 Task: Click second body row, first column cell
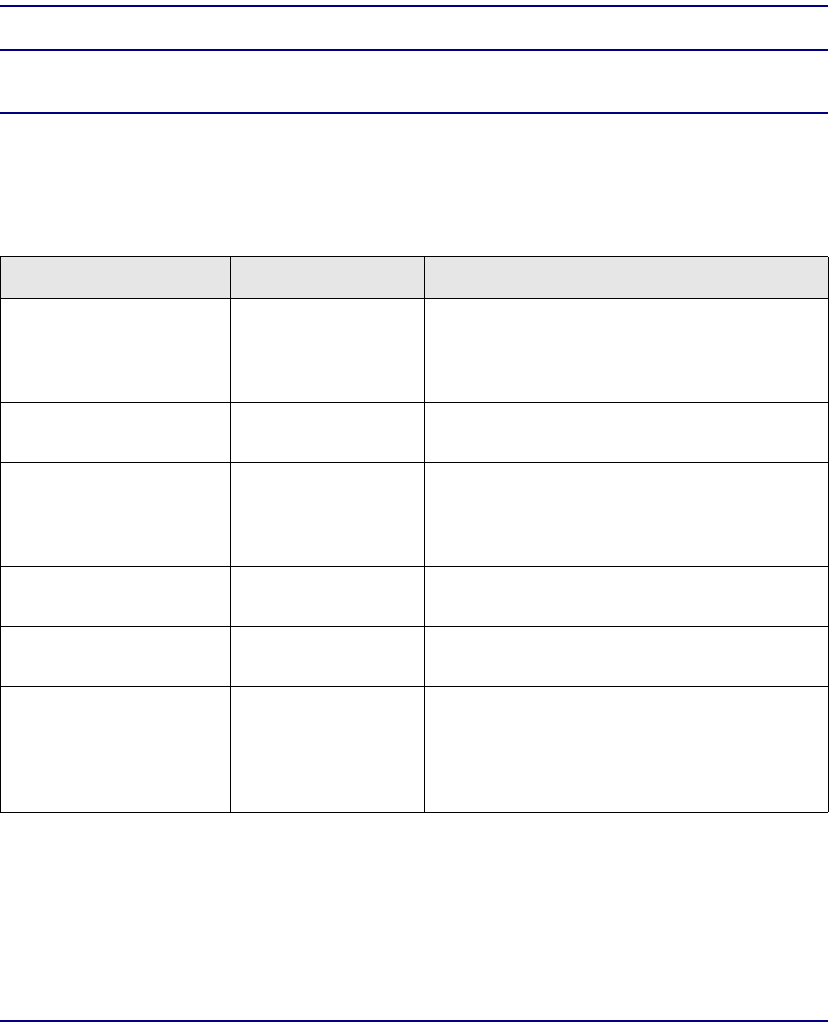click(x=115, y=433)
